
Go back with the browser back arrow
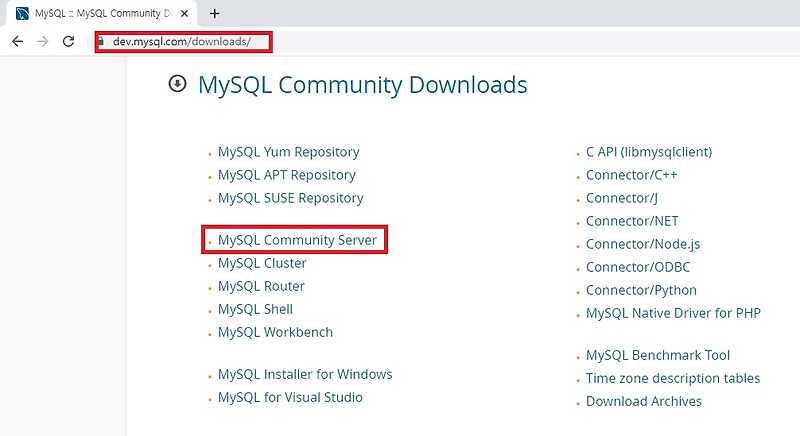pos(17,41)
